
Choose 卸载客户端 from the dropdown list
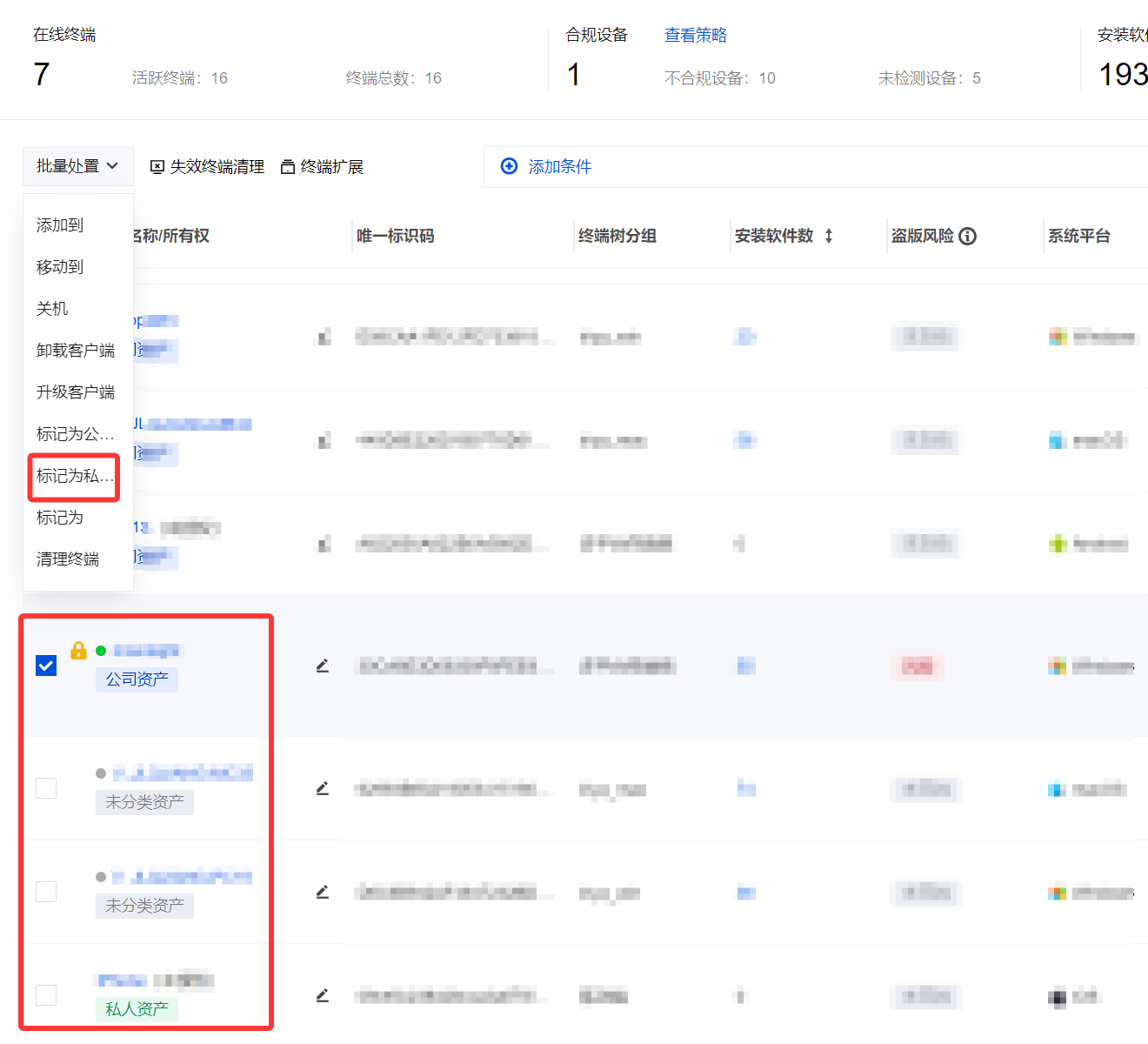[76, 351]
